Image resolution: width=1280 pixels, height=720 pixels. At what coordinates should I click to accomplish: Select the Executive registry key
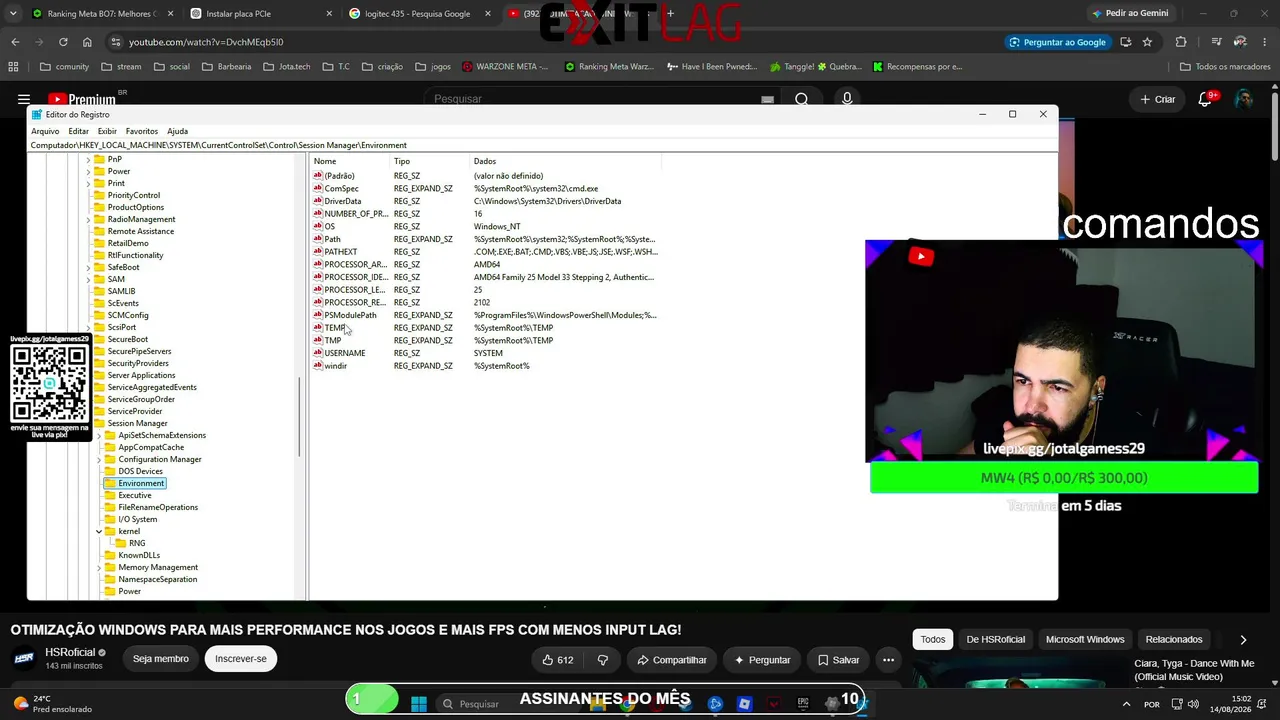point(135,495)
